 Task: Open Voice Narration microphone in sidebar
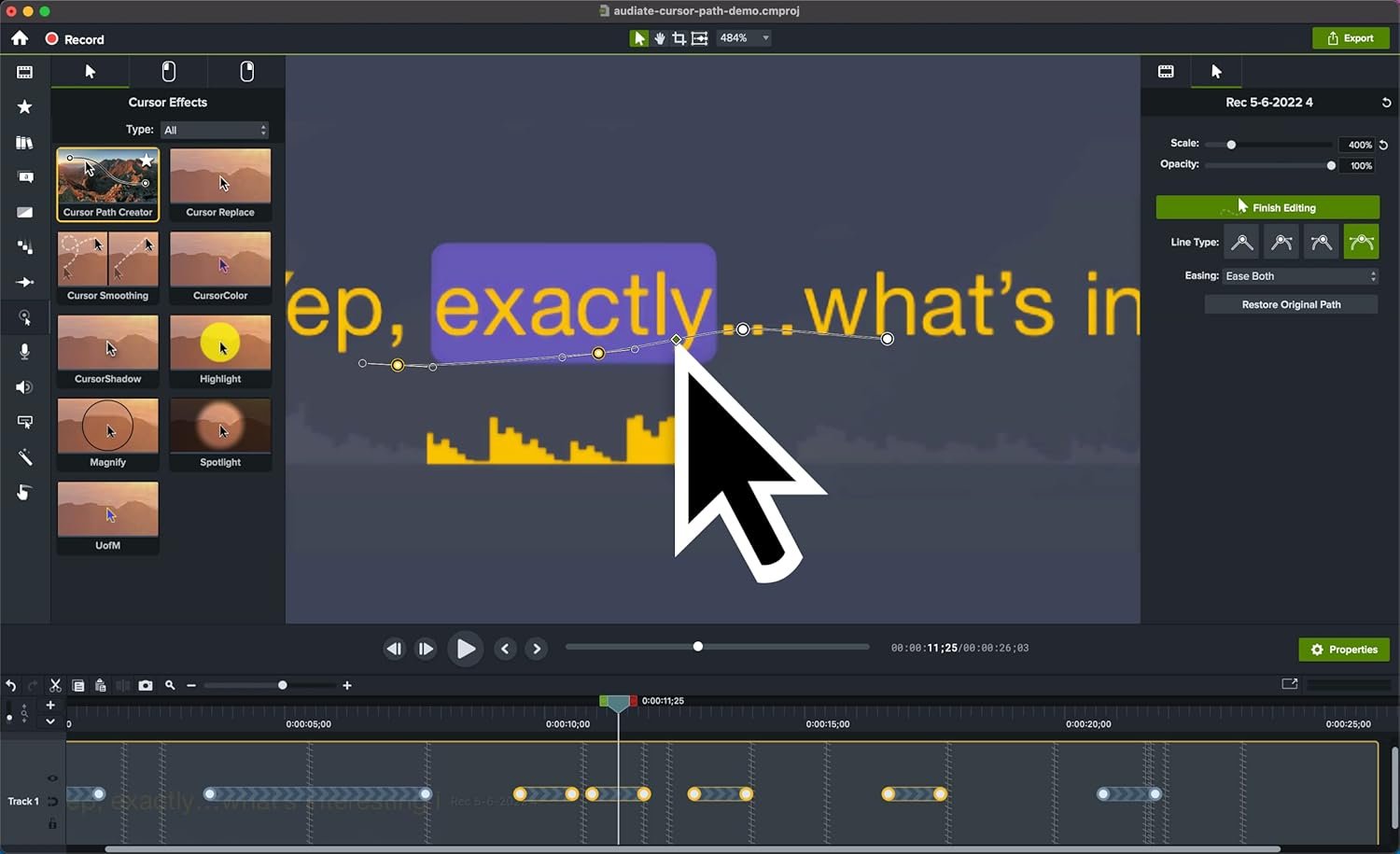25,352
